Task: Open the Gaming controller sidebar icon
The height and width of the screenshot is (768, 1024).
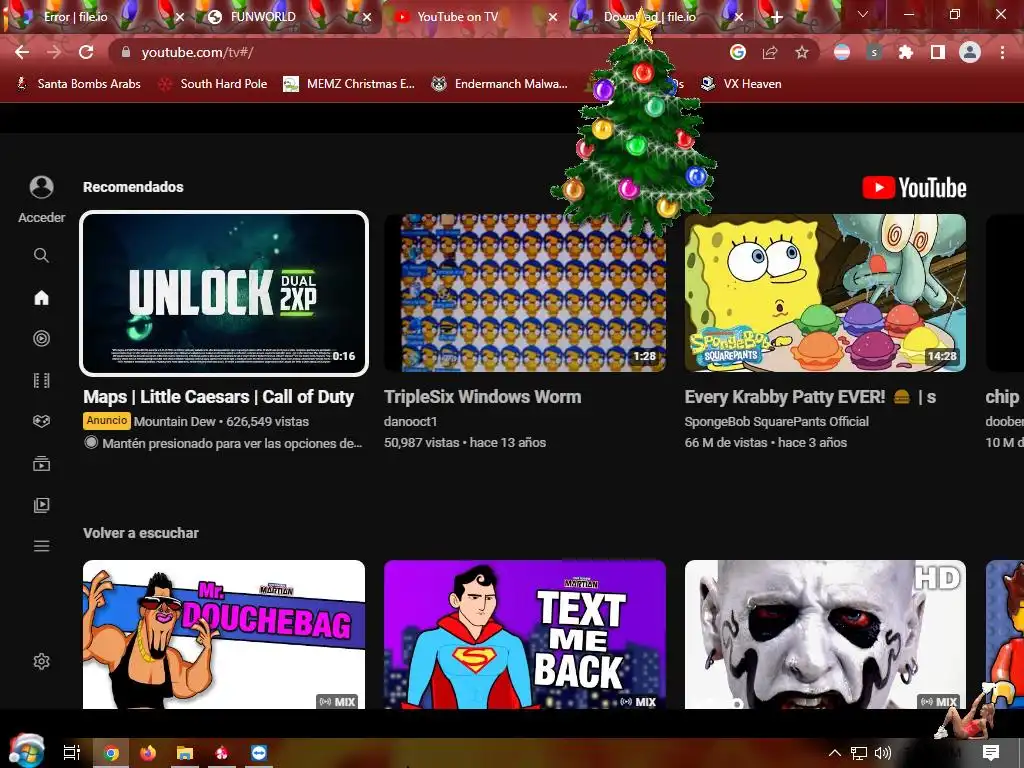Action: tap(41, 421)
